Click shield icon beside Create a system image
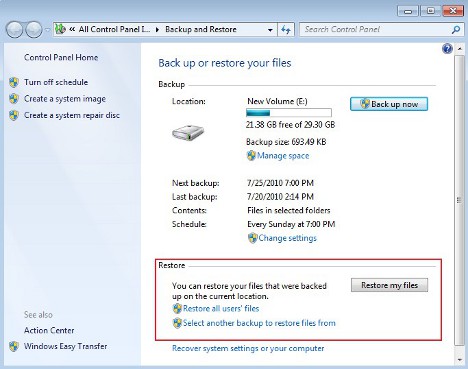 [x=14, y=99]
